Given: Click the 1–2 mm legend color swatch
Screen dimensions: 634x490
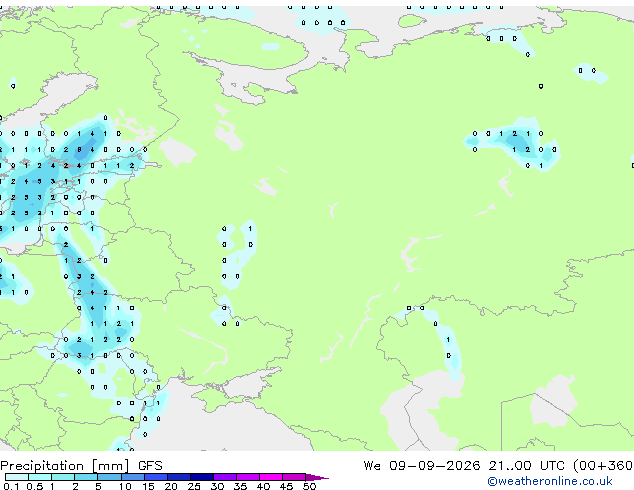Looking at the screenshot, I should coord(63,477).
